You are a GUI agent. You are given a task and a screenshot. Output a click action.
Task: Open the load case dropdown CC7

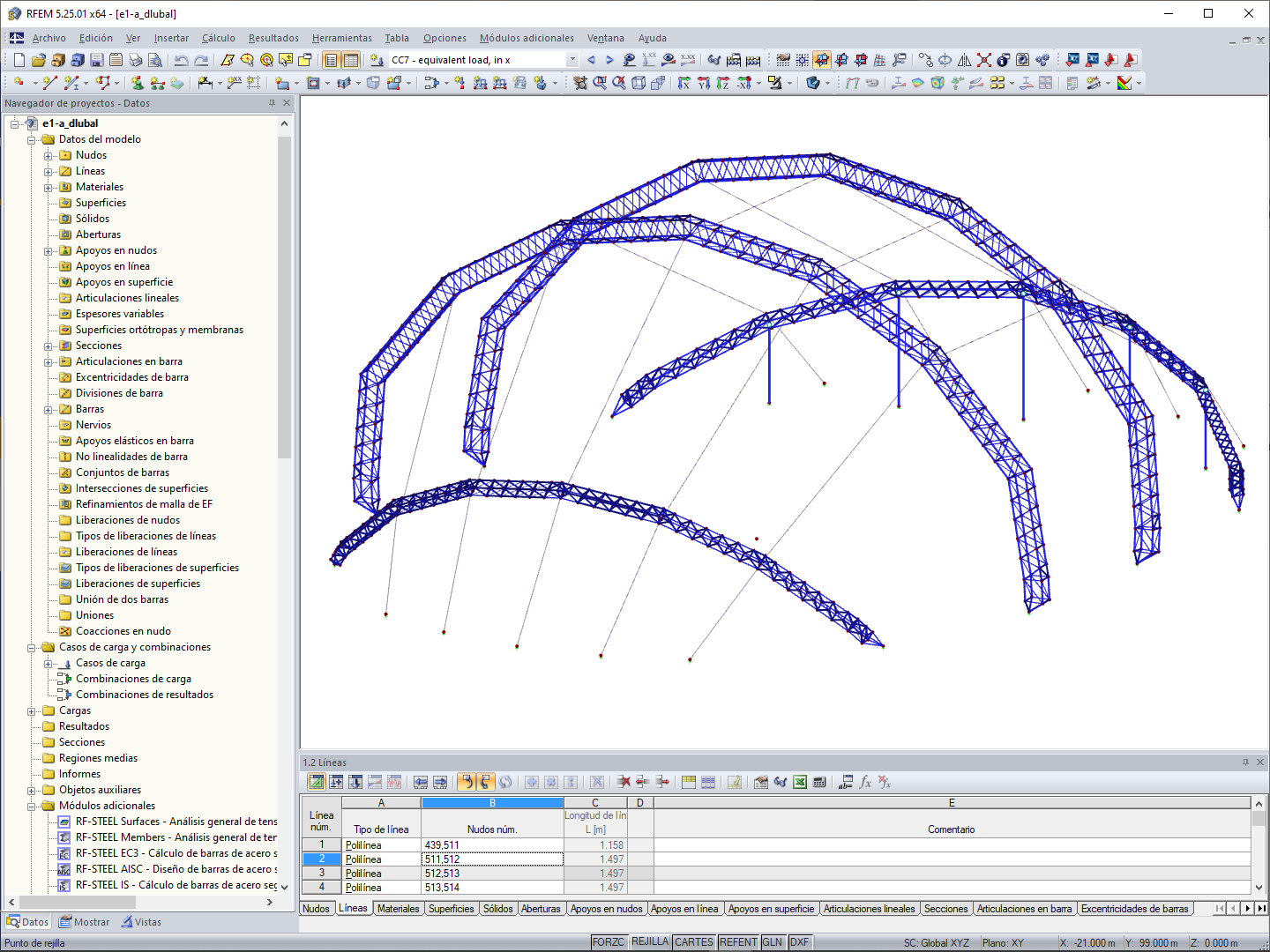click(x=572, y=59)
